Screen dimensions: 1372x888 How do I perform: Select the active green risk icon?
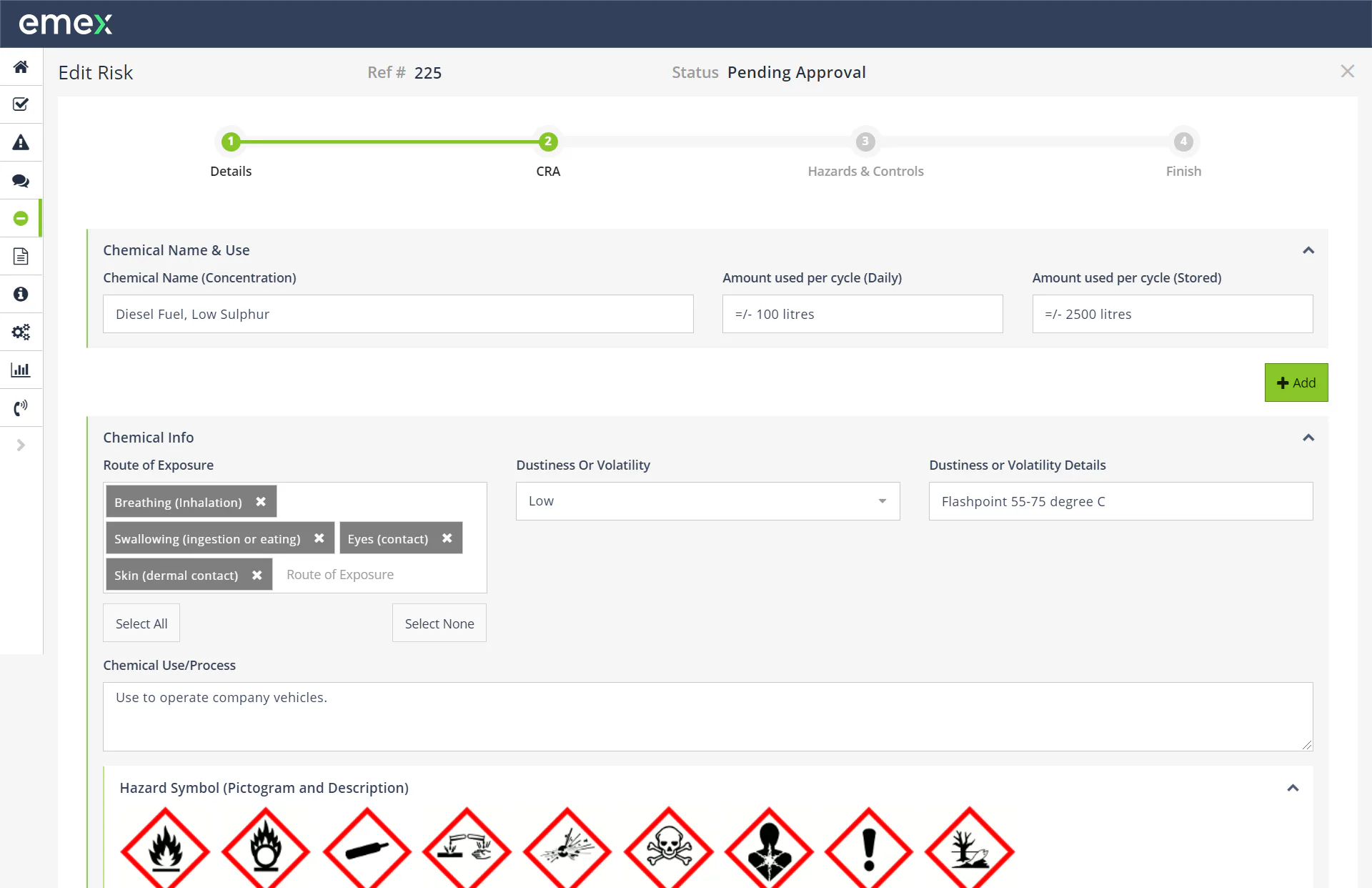[21, 218]
